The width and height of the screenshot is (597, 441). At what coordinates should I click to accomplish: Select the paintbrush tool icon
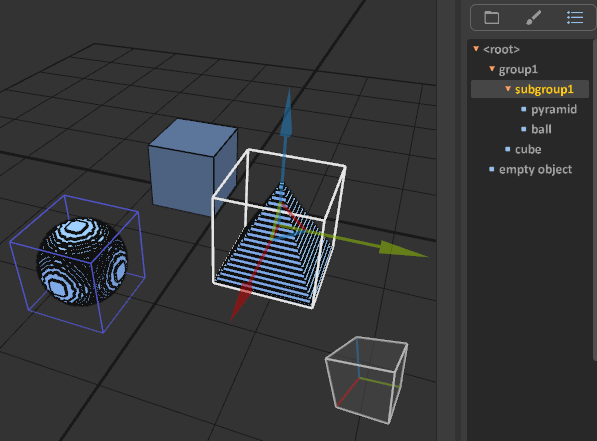[x=533, y=18]
